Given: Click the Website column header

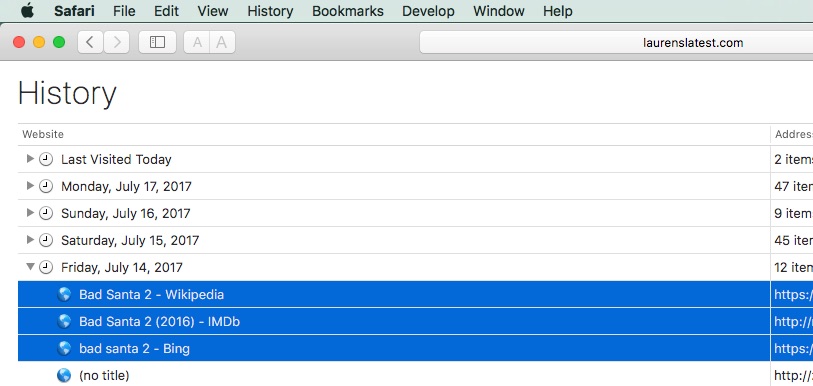Looking at the screenshot, I should 43,134.
